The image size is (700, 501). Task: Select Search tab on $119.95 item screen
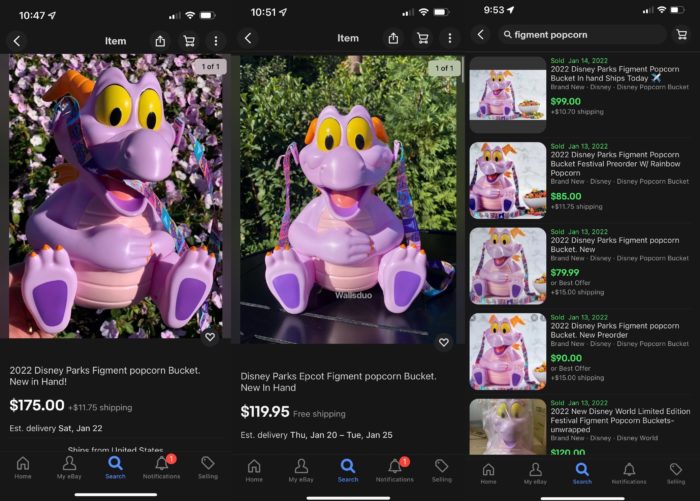pos(348,470)
